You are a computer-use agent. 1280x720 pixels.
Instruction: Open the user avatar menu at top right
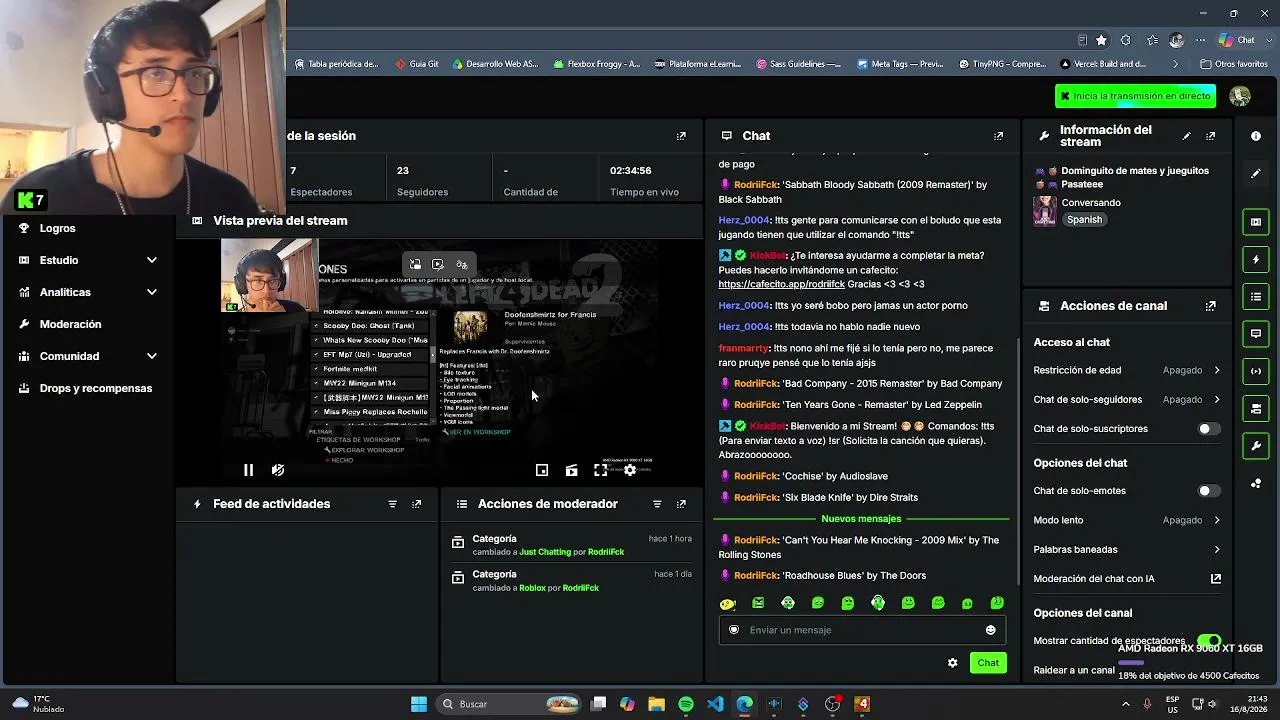click(x=1240, y=96)
